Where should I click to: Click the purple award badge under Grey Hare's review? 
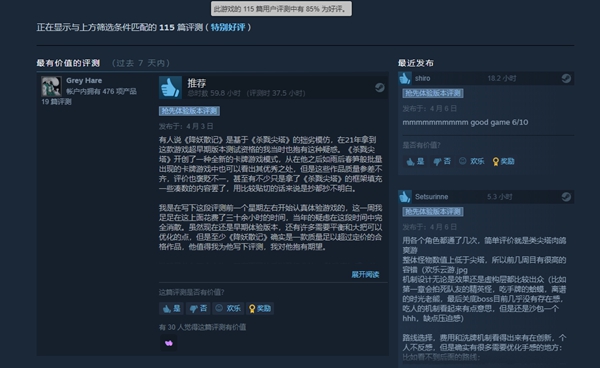tap(169, 343)
